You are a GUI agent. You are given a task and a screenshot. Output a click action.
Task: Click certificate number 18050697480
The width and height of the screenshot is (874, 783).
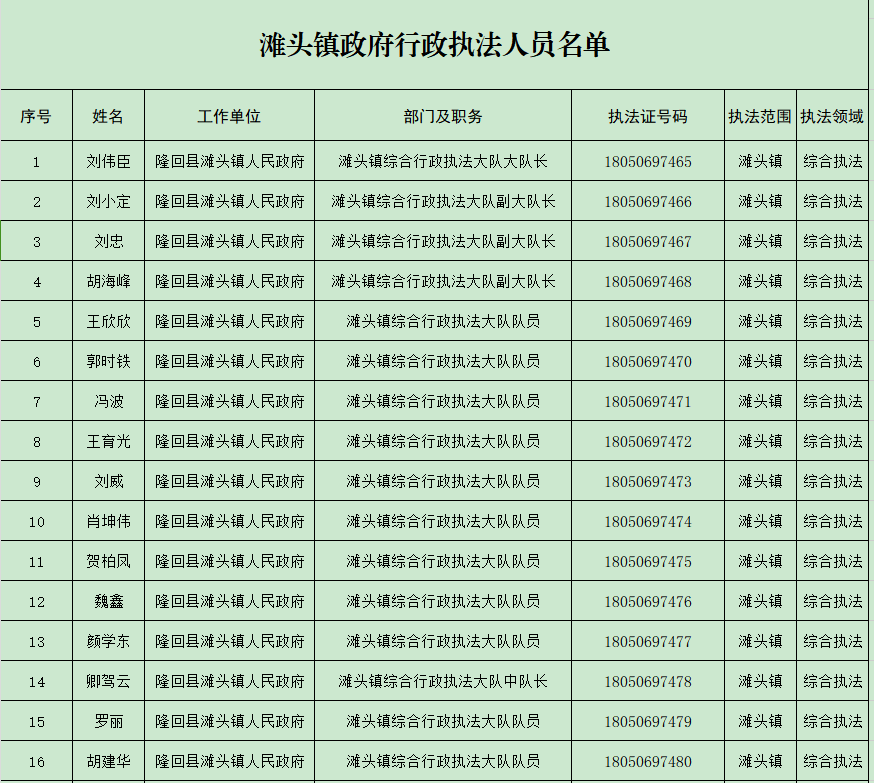click(648, 761)
